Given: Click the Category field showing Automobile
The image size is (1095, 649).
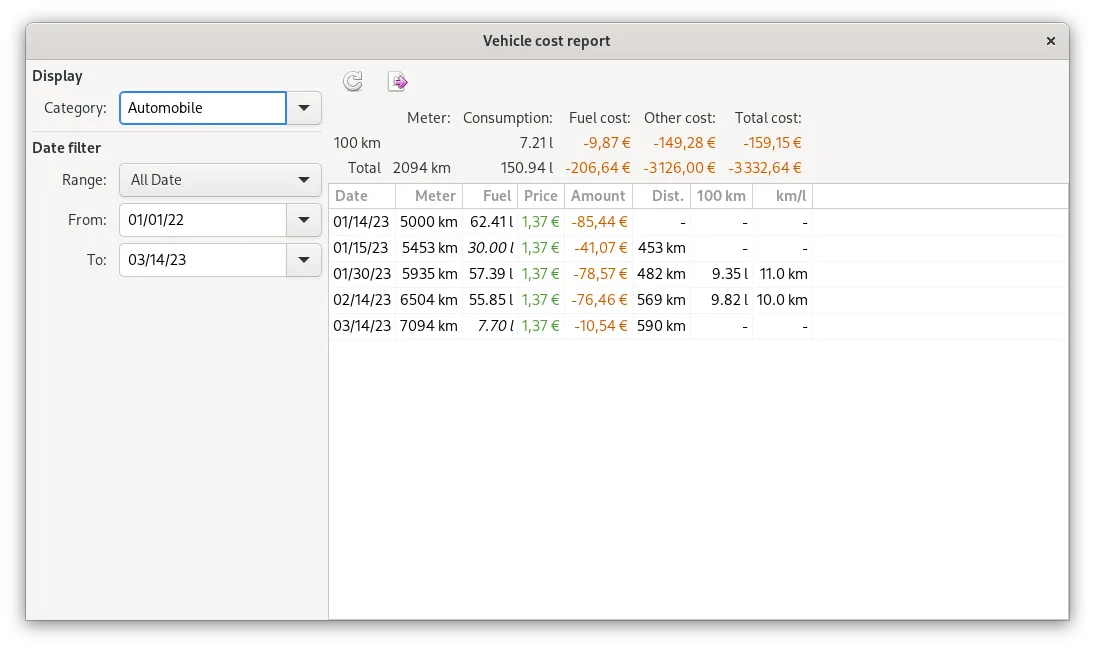Looking at the screenshot, I should click(x=203, y=108).
